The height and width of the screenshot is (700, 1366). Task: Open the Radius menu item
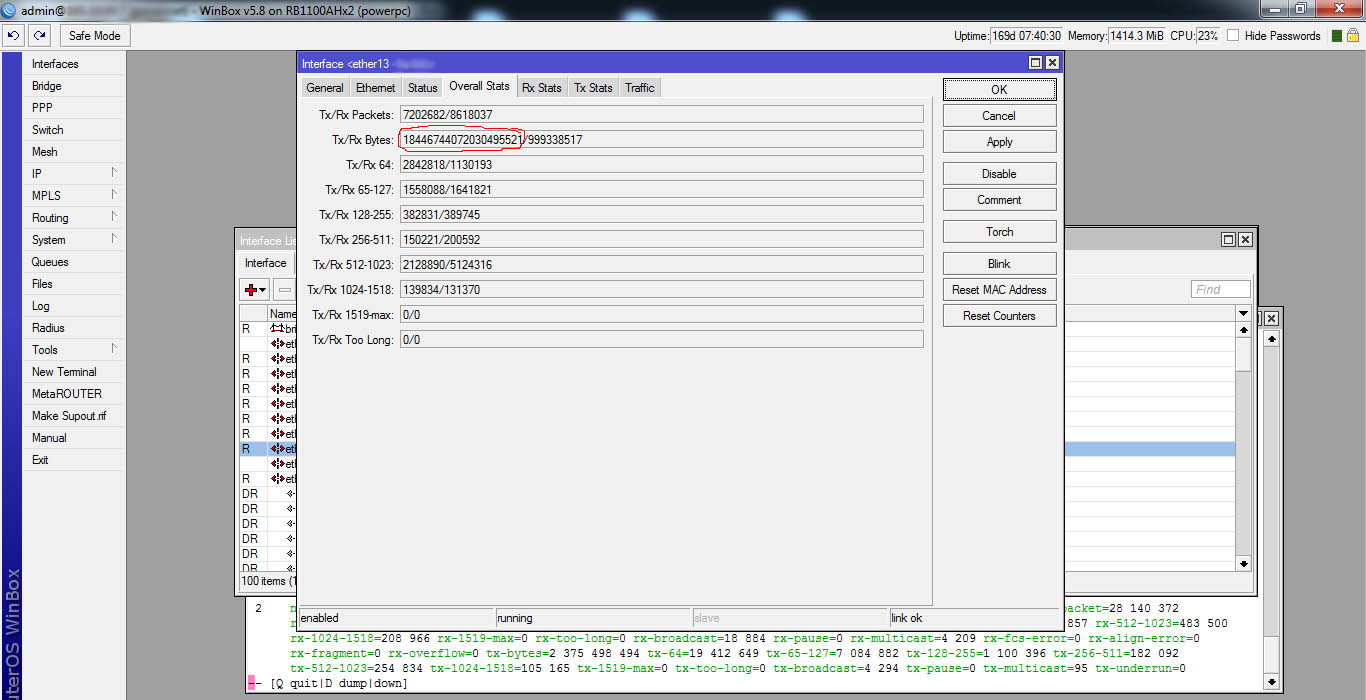[75, 328]
